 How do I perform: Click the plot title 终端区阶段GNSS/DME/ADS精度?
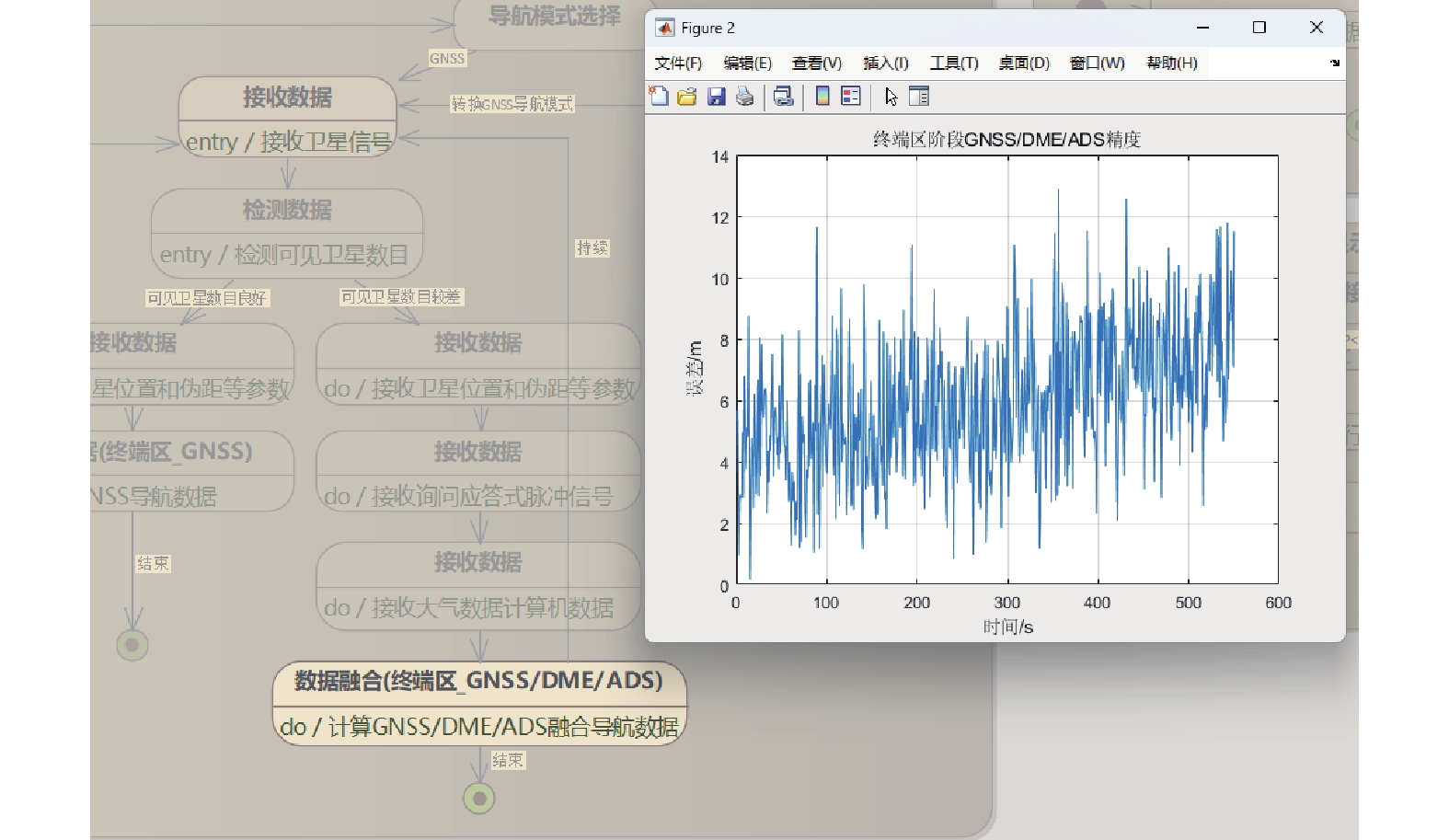click(1006, 140)
